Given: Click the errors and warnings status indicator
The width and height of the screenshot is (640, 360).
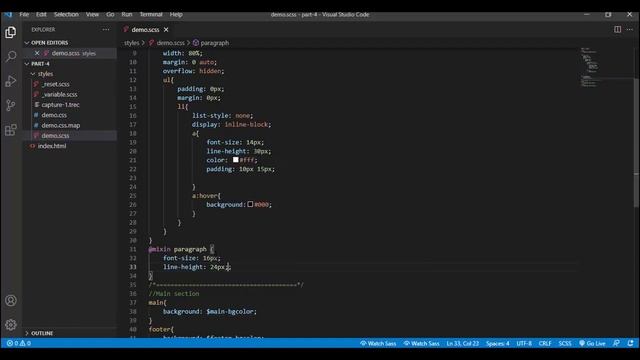Looking at the screenshot, I should pyautogui.click(x=19, y=343).
